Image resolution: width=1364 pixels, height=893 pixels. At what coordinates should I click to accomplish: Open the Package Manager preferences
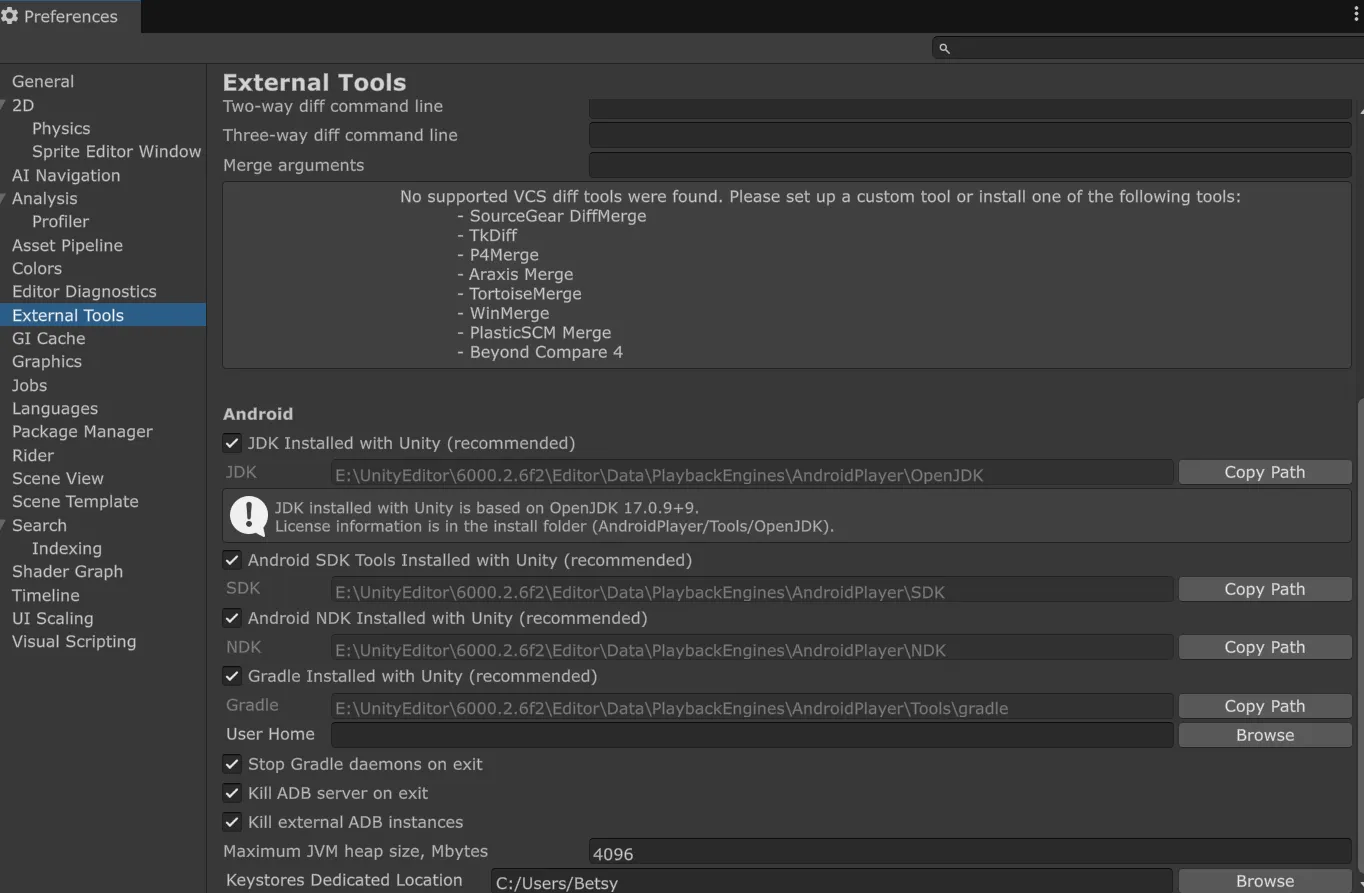tap(82, 432)
